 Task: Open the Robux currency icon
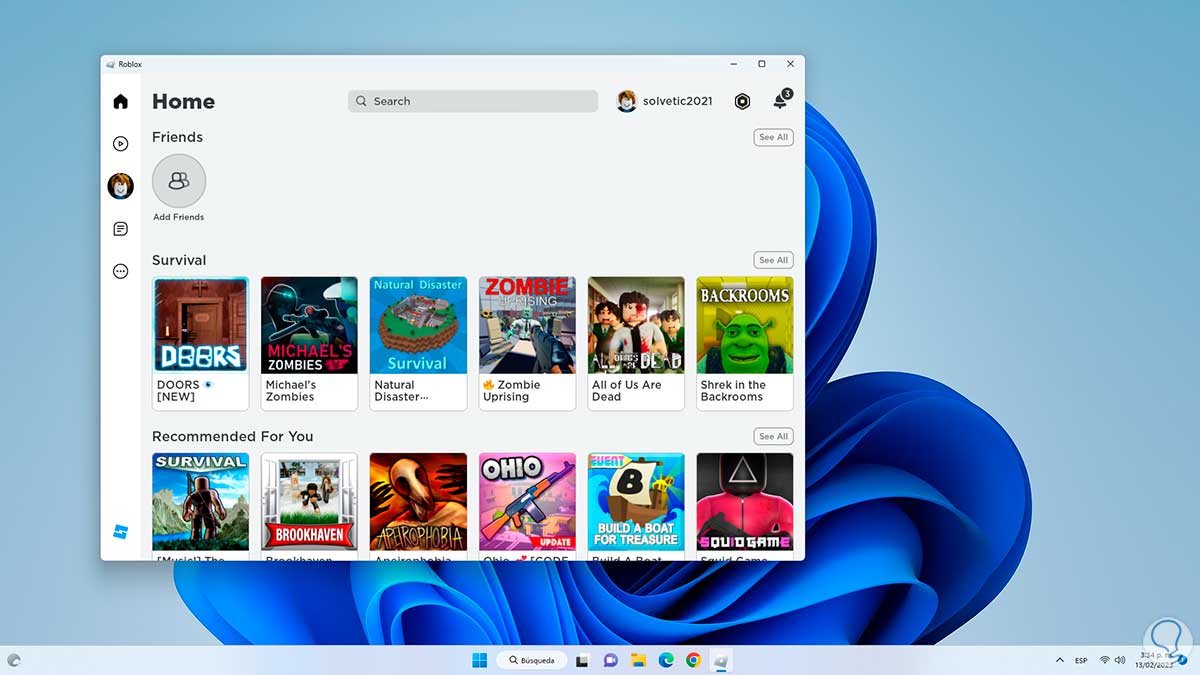(x=742, y=101)
